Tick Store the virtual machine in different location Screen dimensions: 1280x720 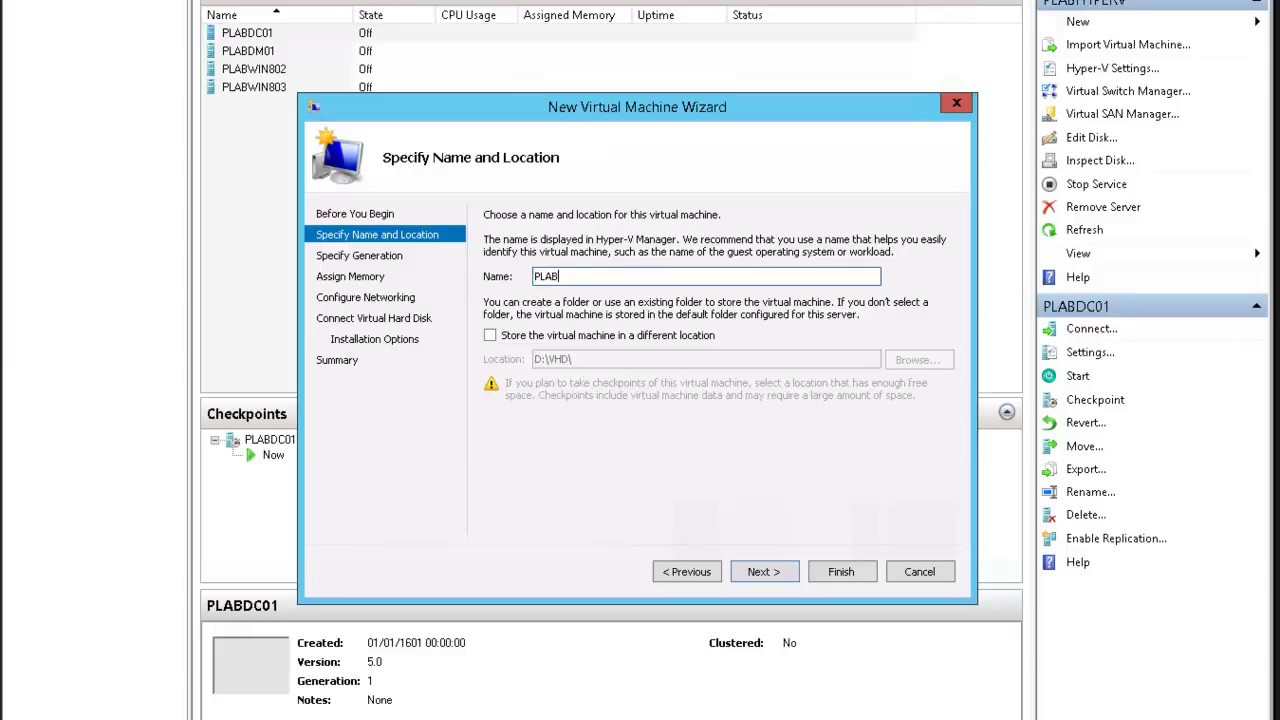[x=490, y=336]
